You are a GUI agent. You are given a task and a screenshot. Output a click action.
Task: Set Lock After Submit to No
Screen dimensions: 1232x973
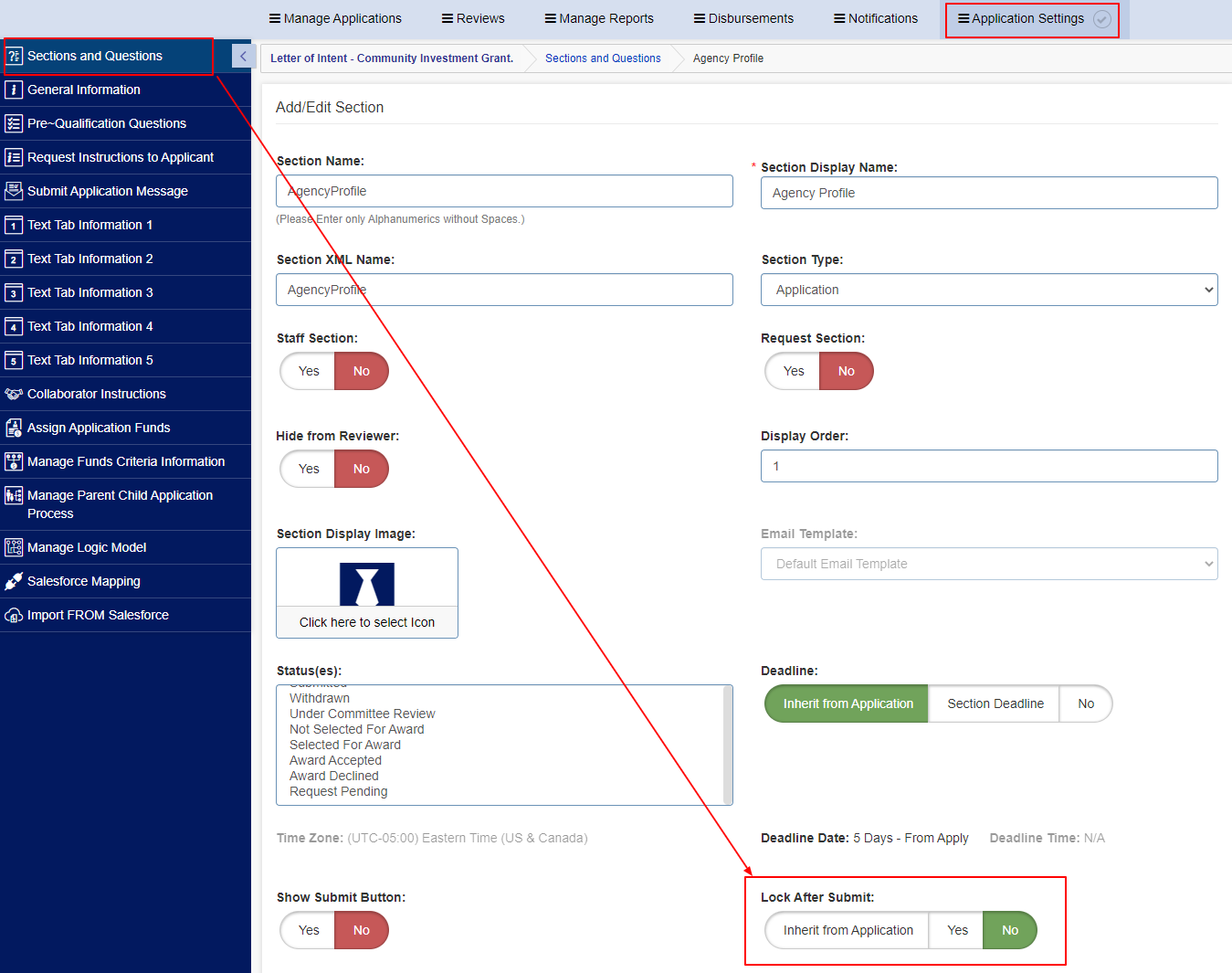pyautogui.click(x=1010, y=930)
